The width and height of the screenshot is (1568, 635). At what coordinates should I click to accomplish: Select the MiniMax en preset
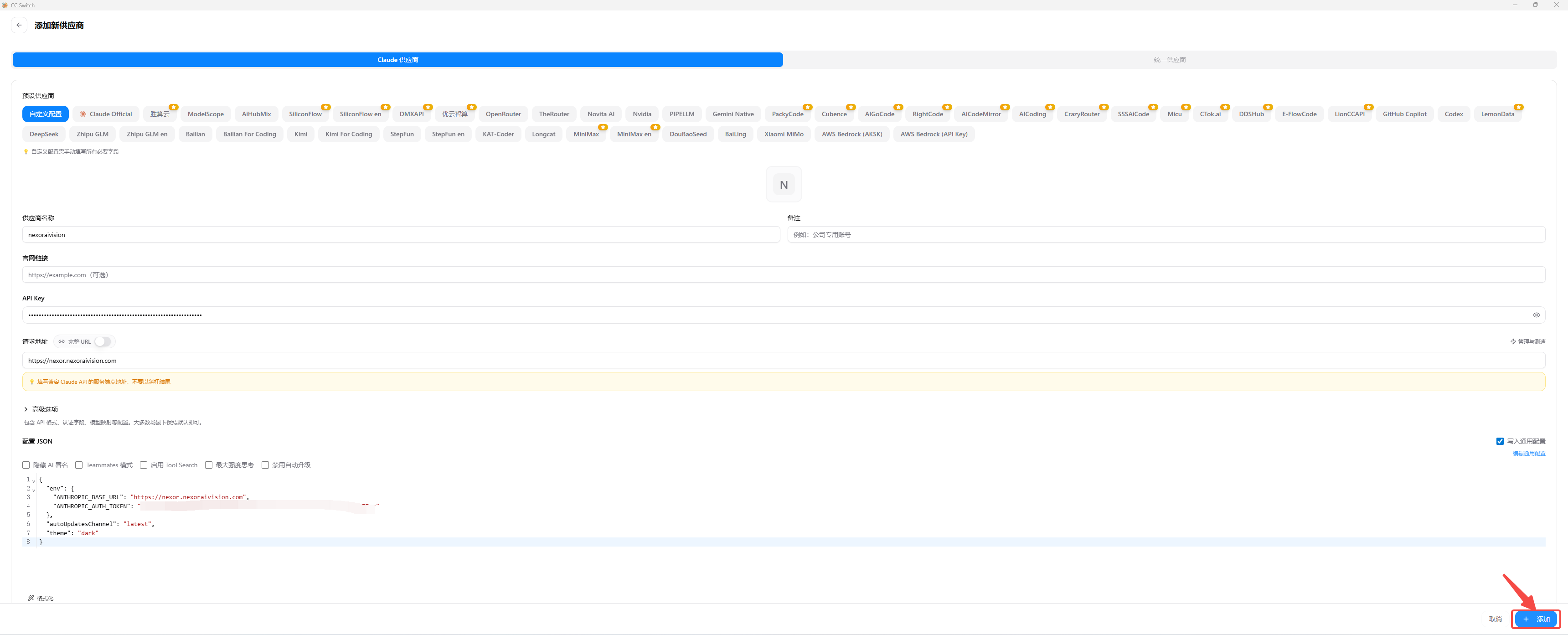point(634,134)
